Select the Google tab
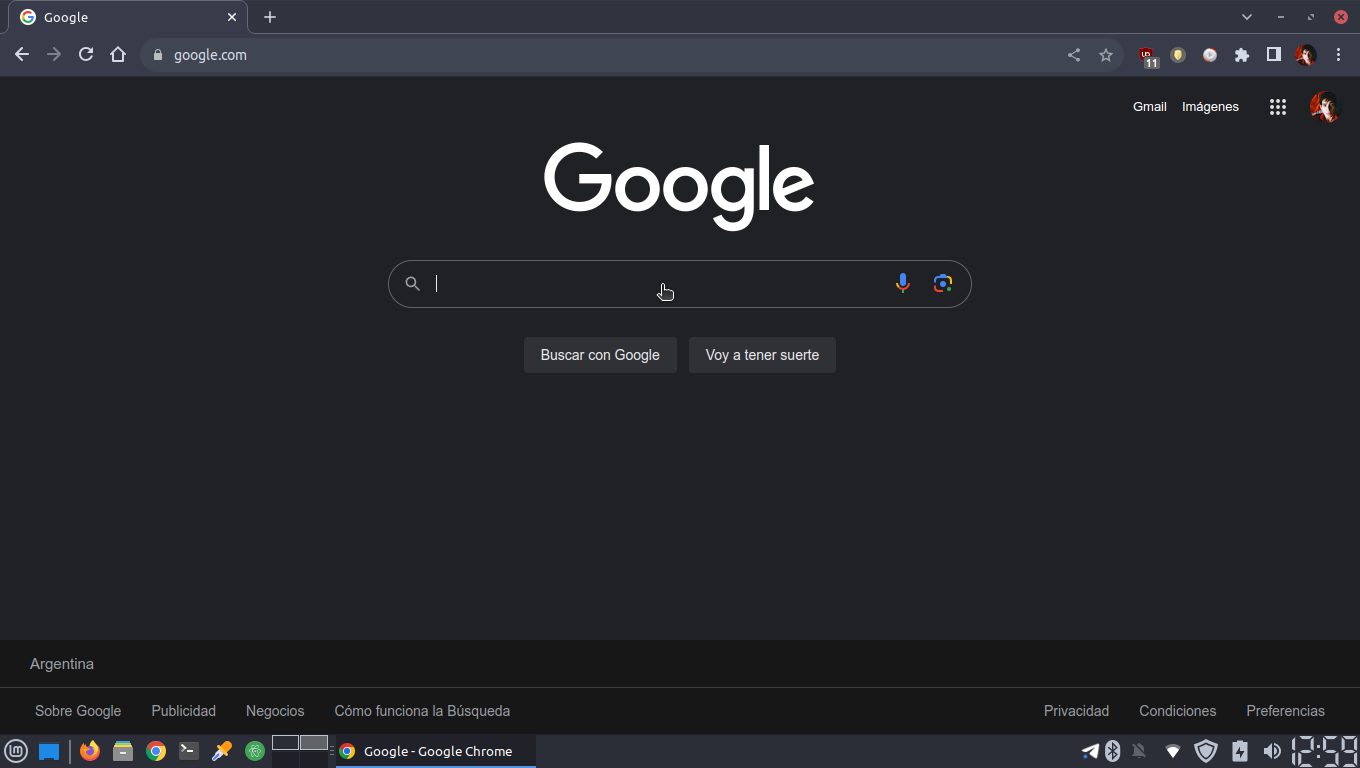The image size is (1360, 768). 127,17
